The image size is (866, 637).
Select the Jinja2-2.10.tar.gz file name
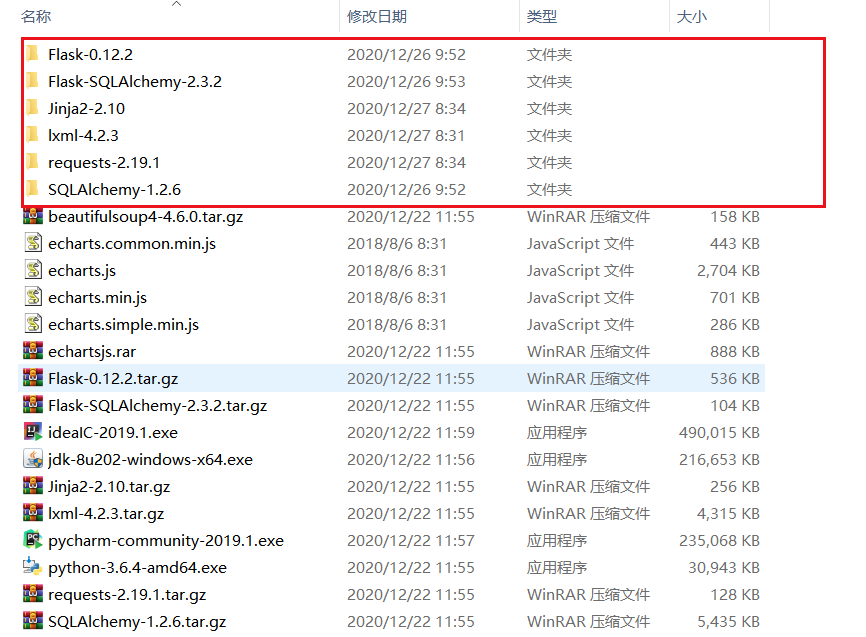109,487
